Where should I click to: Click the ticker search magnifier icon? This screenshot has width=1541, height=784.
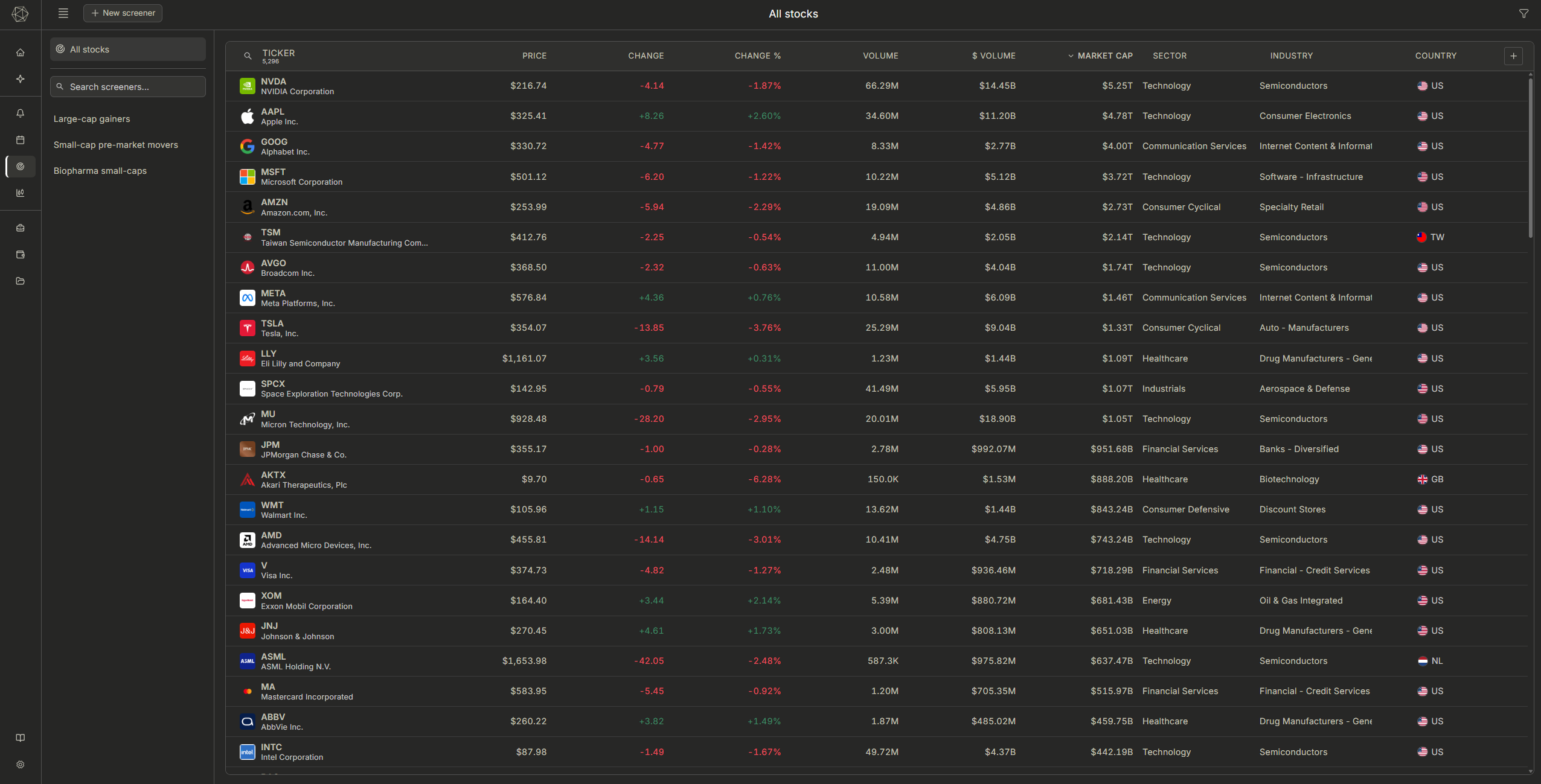click(x=248, y=56)
